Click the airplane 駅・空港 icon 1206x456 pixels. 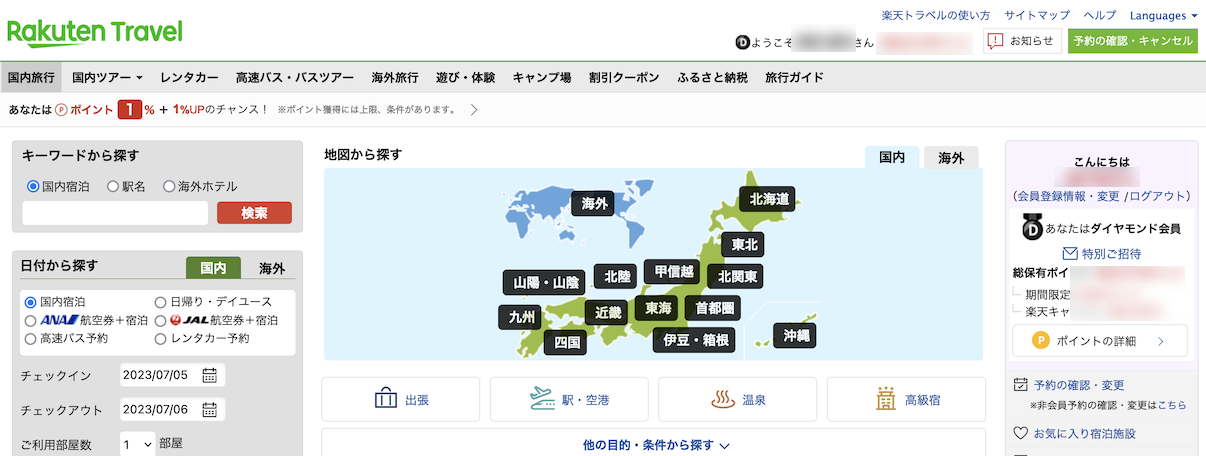click(542, 400)
